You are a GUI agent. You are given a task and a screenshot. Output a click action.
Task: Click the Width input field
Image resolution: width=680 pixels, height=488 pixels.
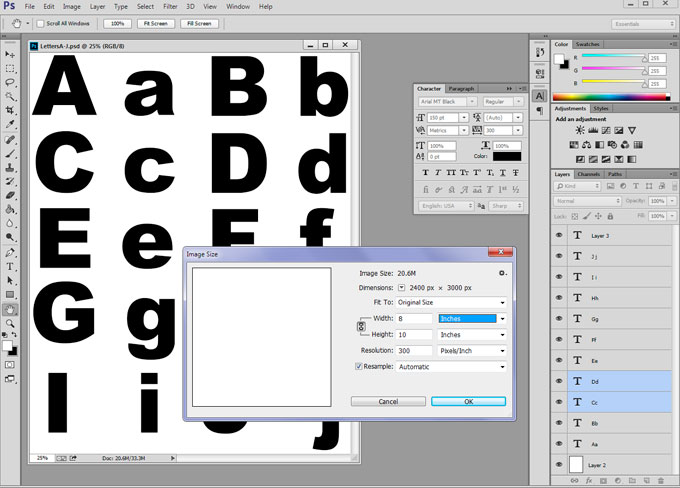click(x=414, y=318)
